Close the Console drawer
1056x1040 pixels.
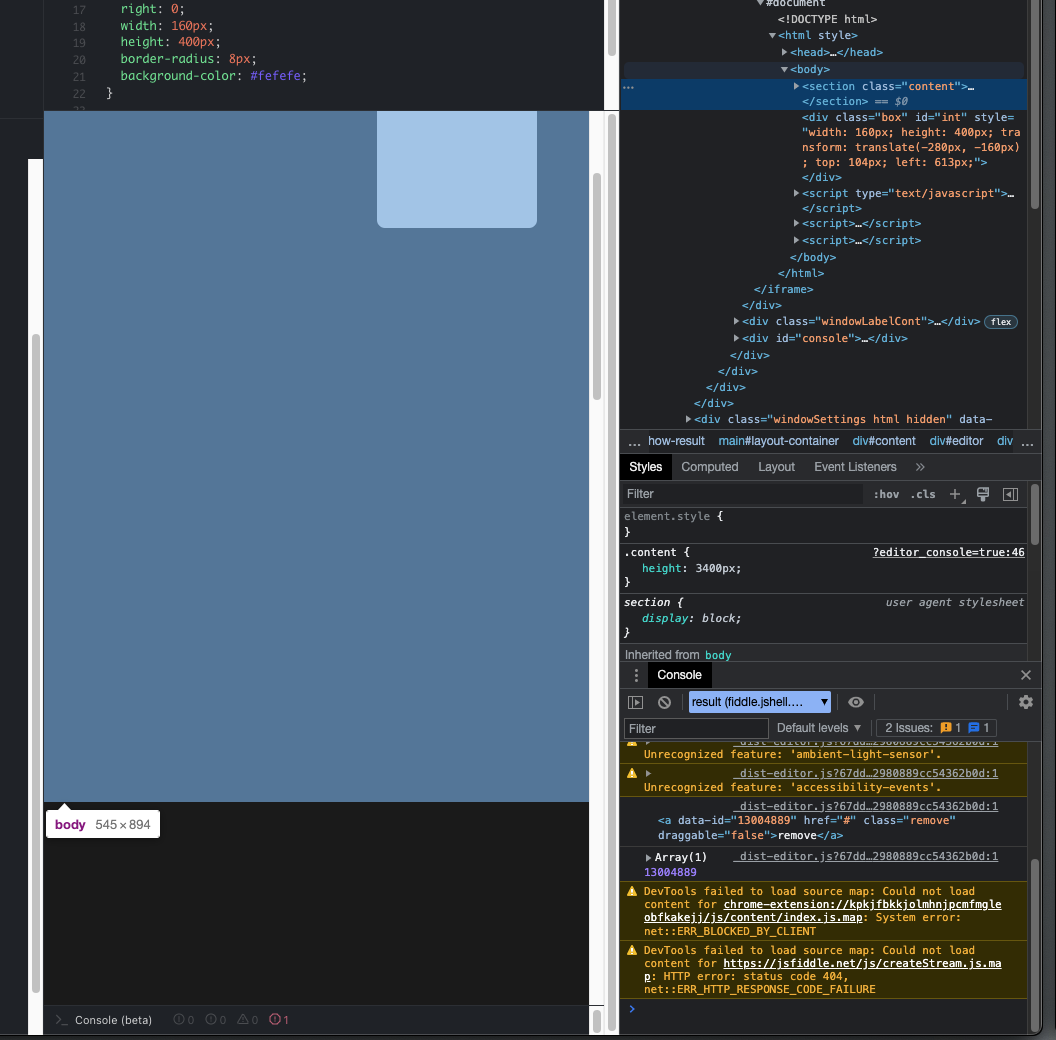1026,675
